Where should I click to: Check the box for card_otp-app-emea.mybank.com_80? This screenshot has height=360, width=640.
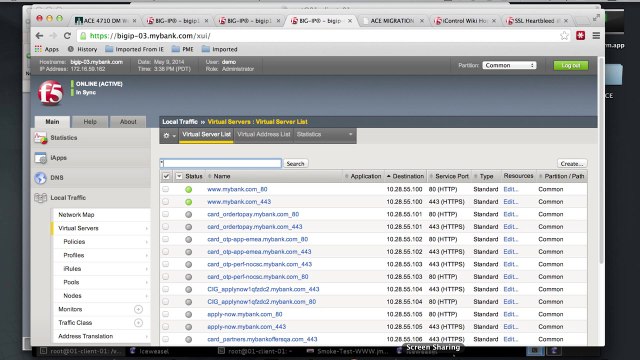tap(165, 239)
